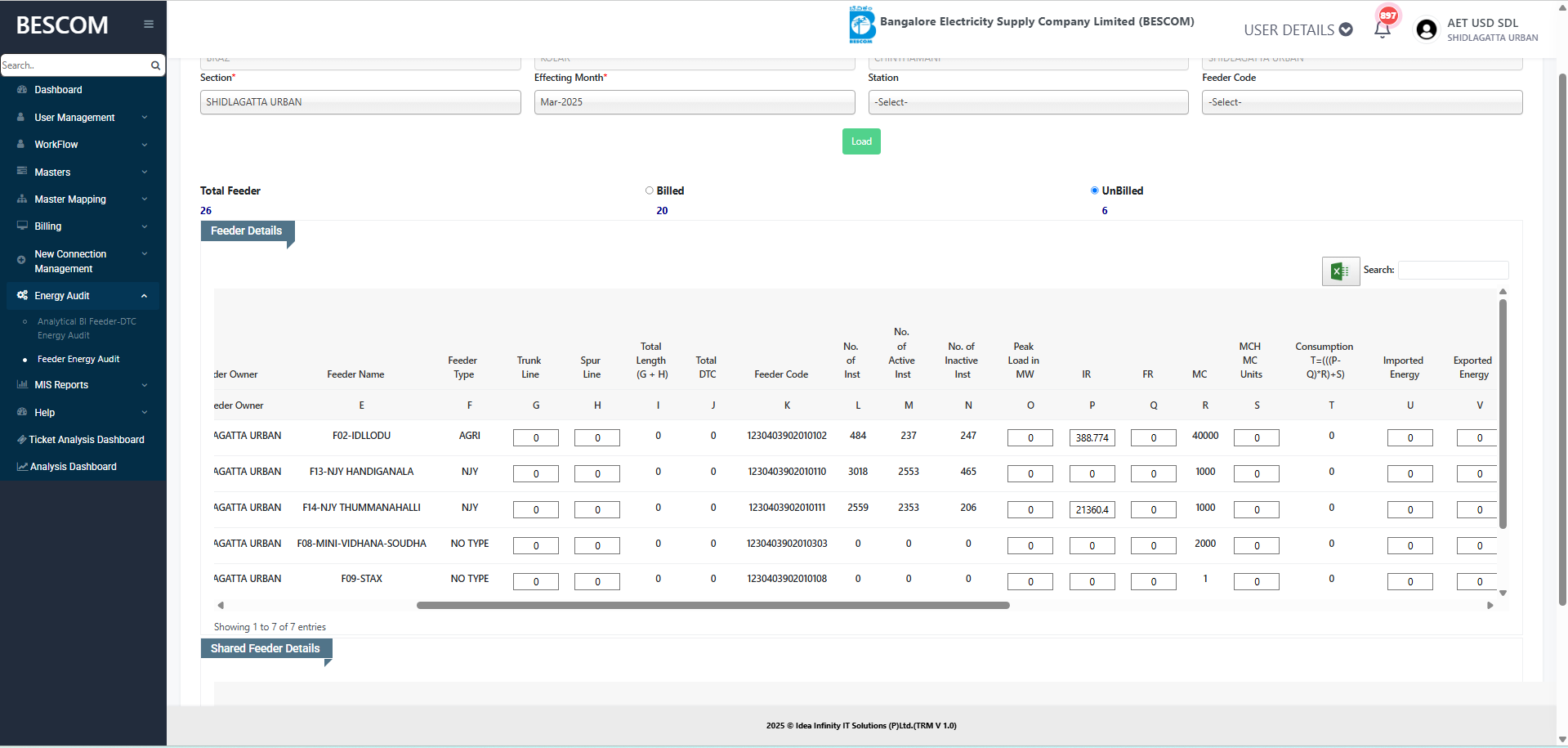Focus the table Search input field
Image resolution: width=1568 pixels, height=748 pixels.
point(1453,270)
